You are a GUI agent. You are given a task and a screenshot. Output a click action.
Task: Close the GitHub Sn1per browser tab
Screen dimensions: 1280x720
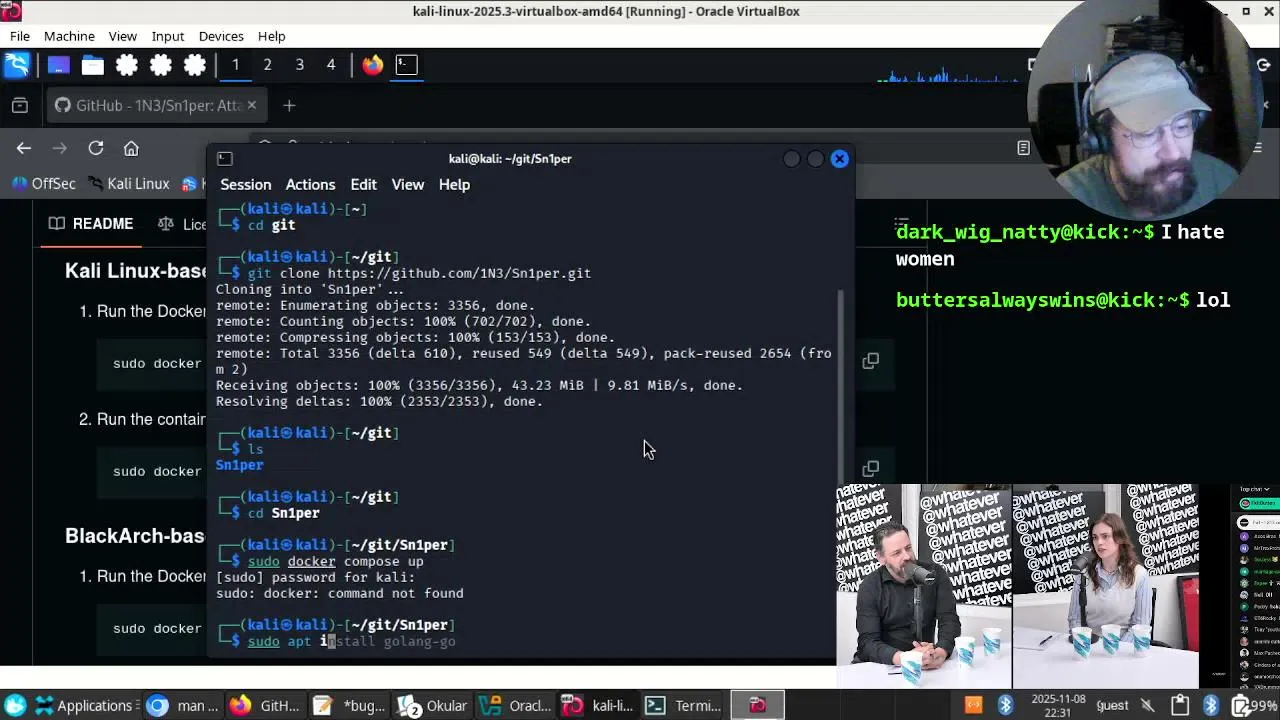[251, 105]
